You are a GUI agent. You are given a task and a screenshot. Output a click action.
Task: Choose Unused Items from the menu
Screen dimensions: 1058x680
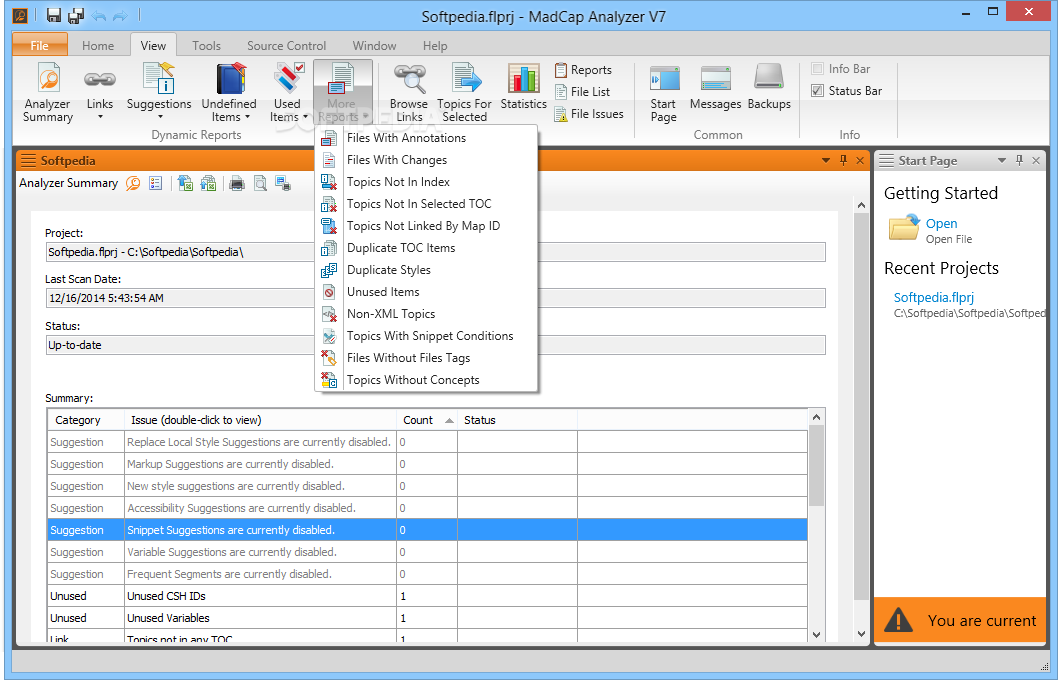[x=426, y=291]
